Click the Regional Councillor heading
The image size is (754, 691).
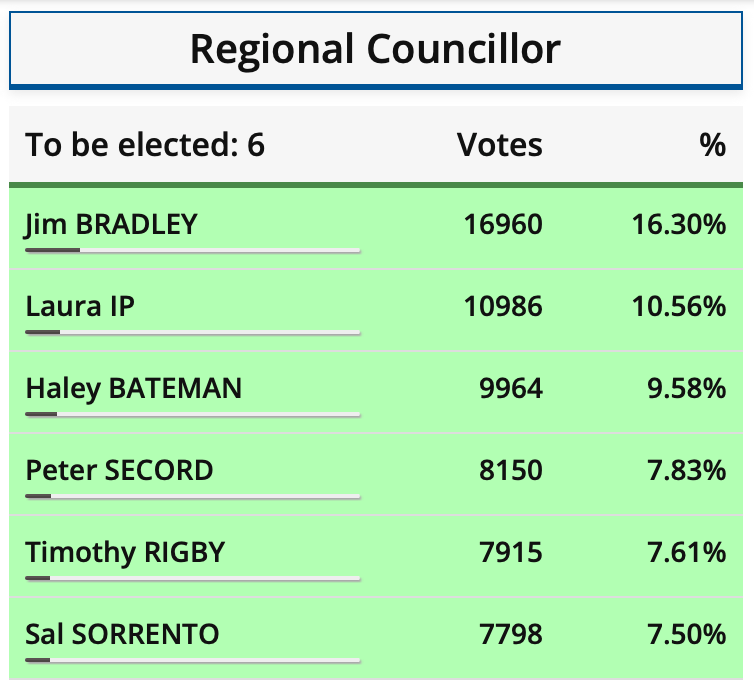376,48
